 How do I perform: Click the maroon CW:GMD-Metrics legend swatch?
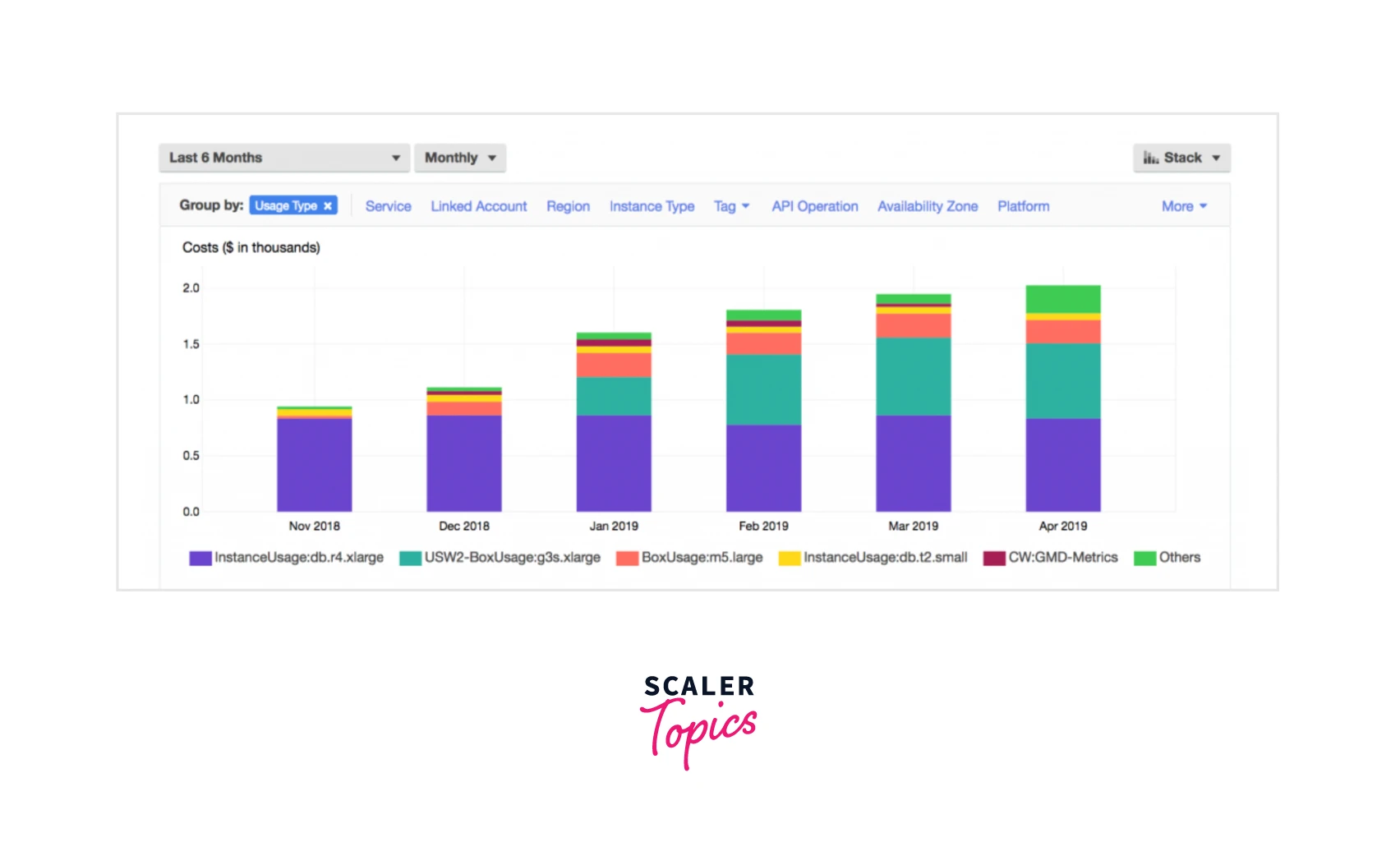(994, 559)
